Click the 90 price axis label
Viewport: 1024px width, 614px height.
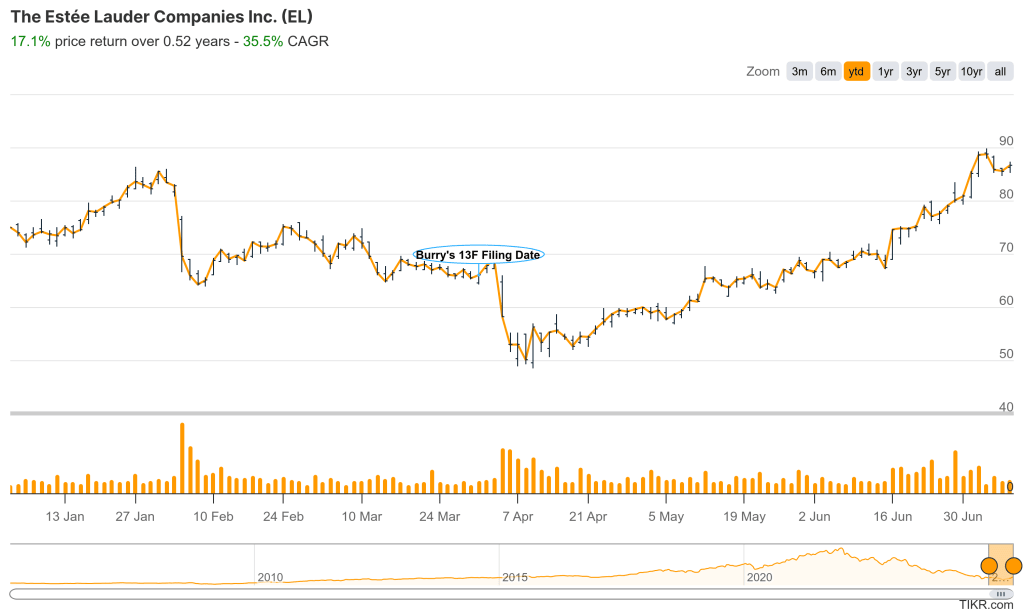pyautogui.click(x=1006, y=141)
